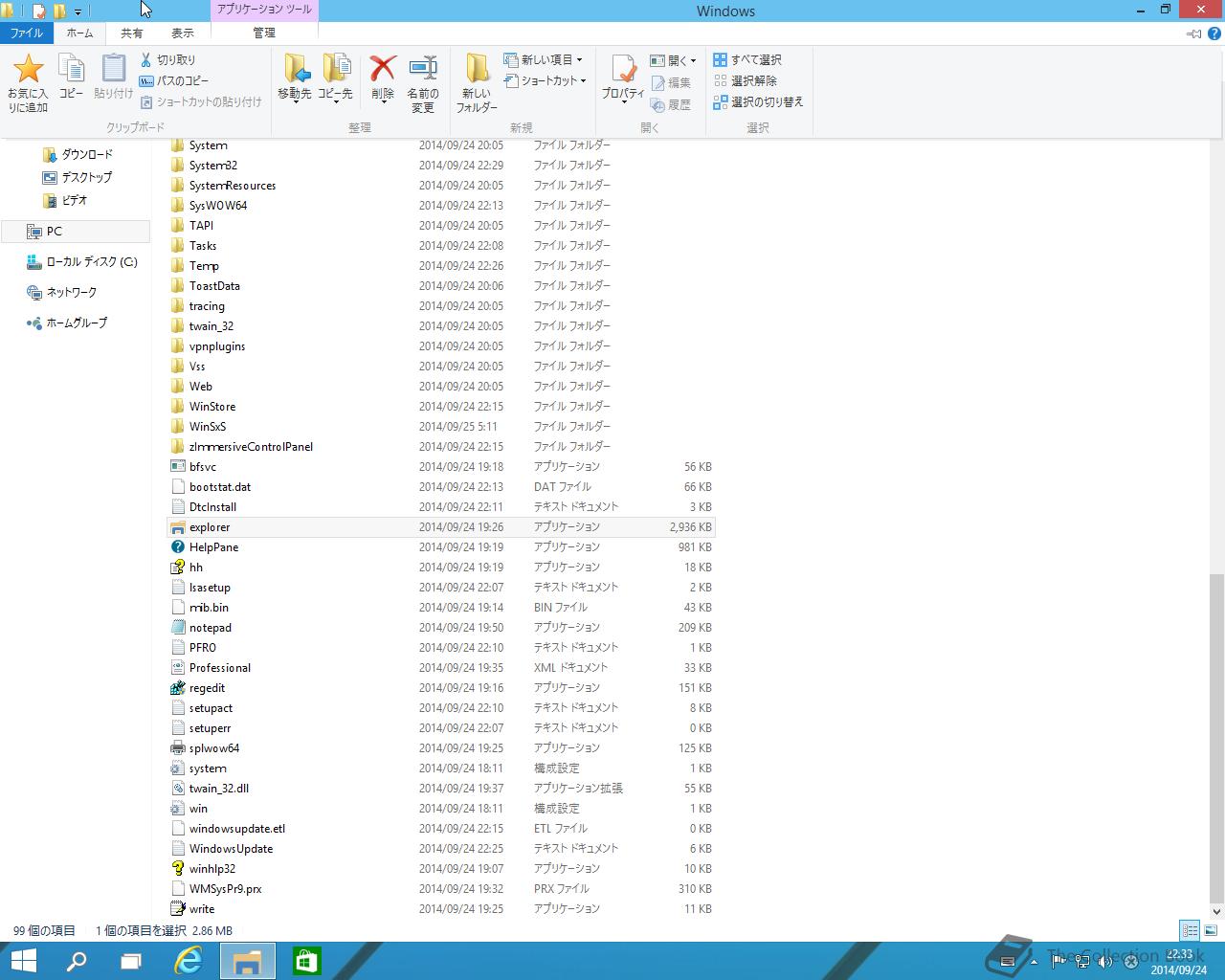Open ダウンロード in the navigation pane

coord(78,154)
